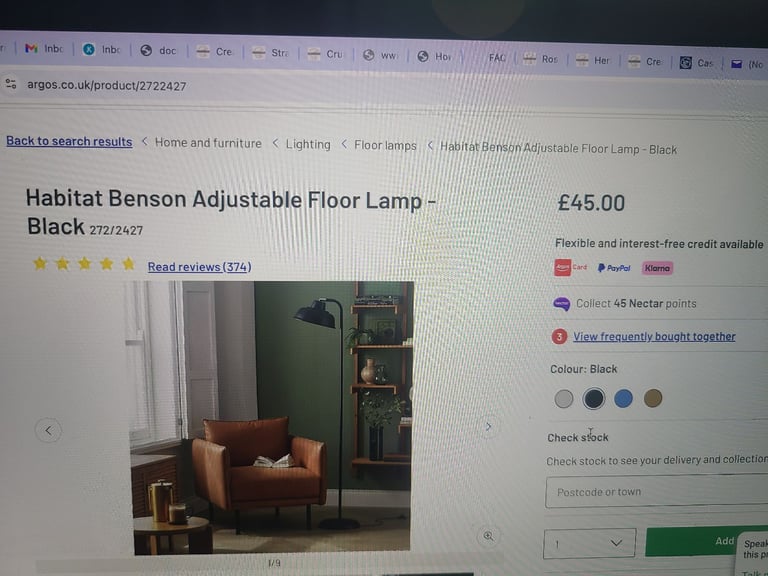Choose the blue colour variant
This screenshot has width=768, height=576.
click(x=623, y=399)
